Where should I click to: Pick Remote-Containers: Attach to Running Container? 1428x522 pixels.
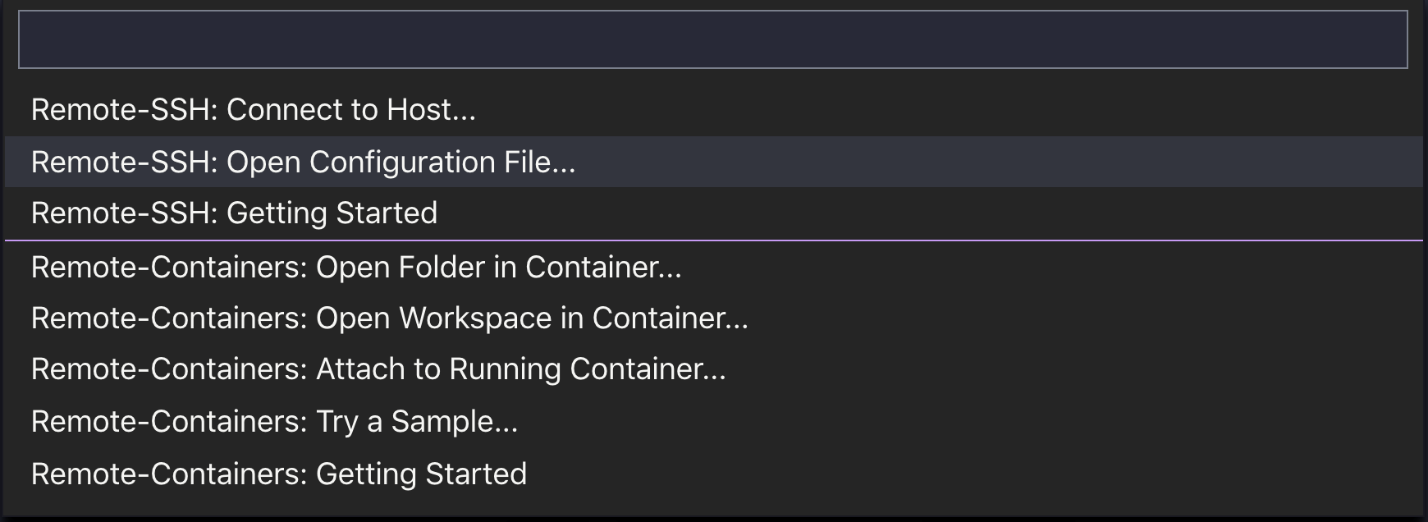[x=379, y=369]
